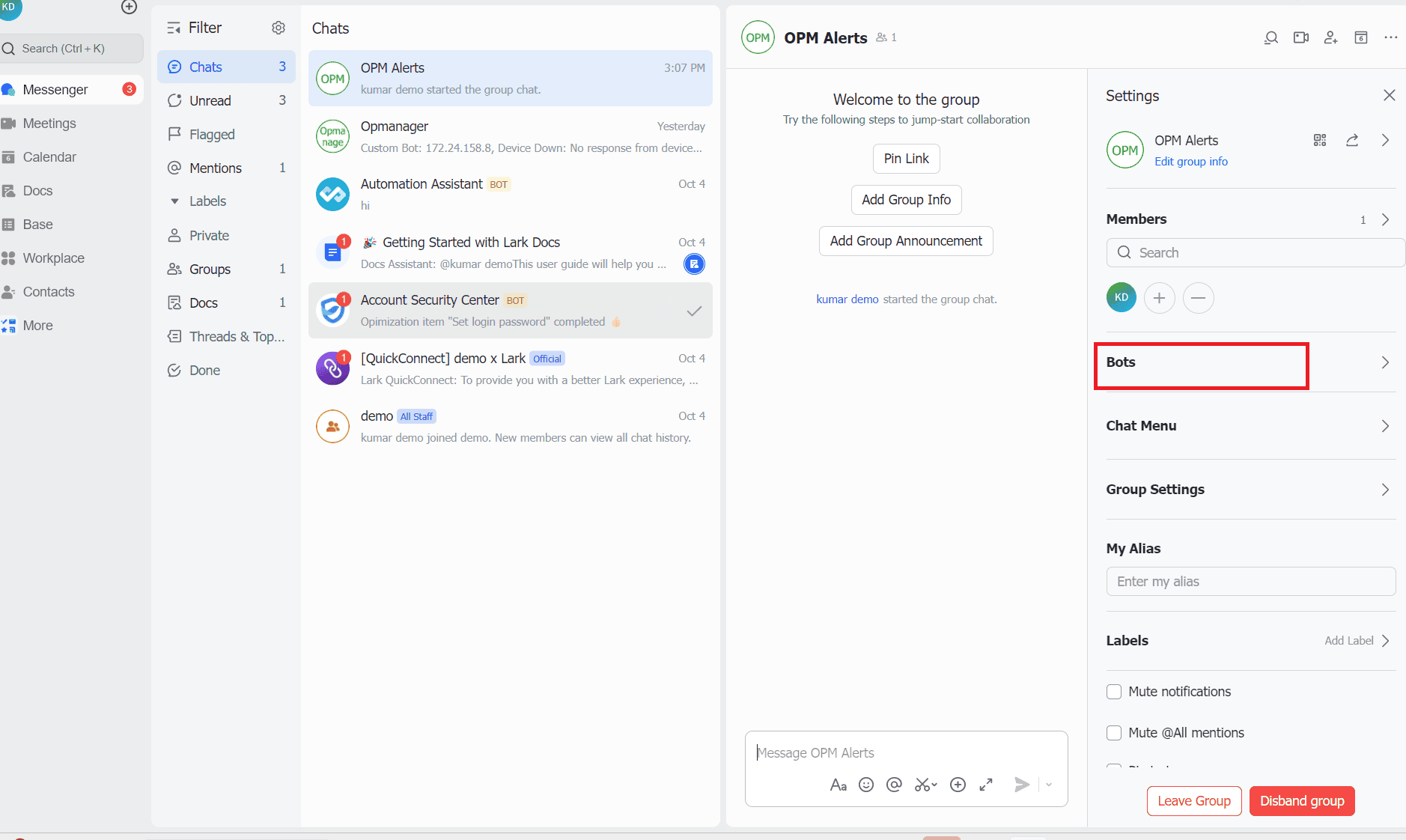Click the Message OPM Alerts input box
The image size is (1406, 840).
point(906,753)
